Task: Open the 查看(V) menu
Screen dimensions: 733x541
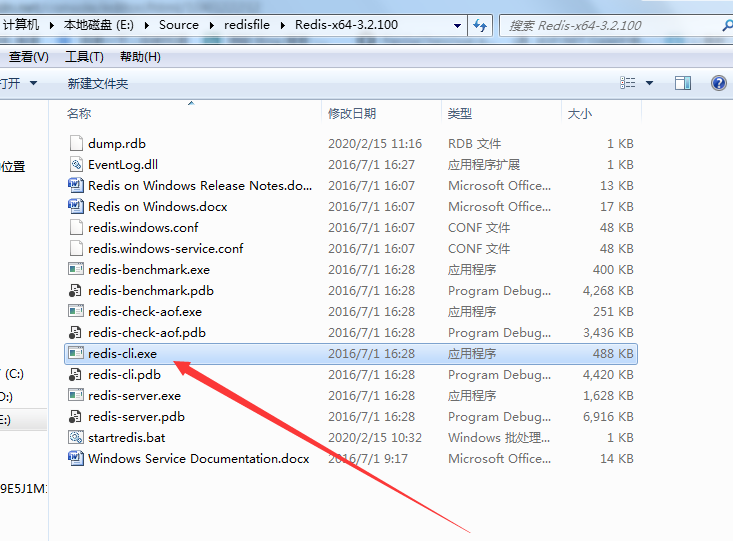Action: tap(29, 57)
